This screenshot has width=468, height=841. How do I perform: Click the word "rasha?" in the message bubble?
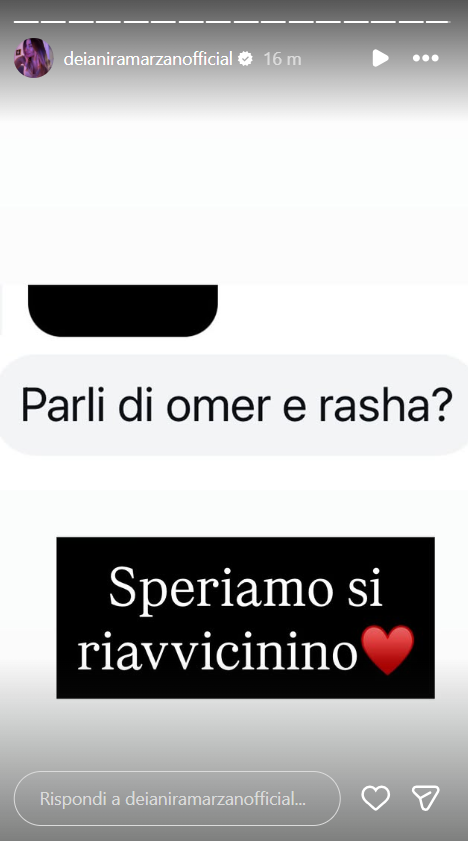coord(385,404)
